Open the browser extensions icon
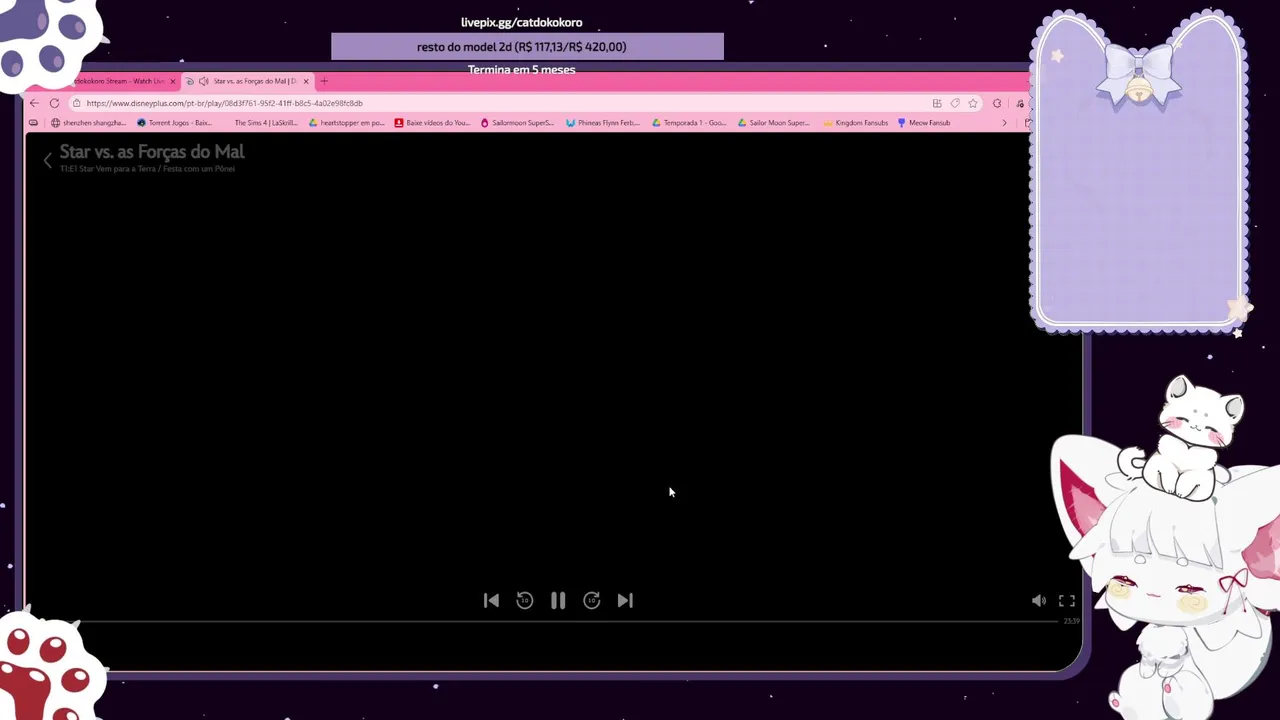This screenshot has width=1280, height=720. click(997, 103)
